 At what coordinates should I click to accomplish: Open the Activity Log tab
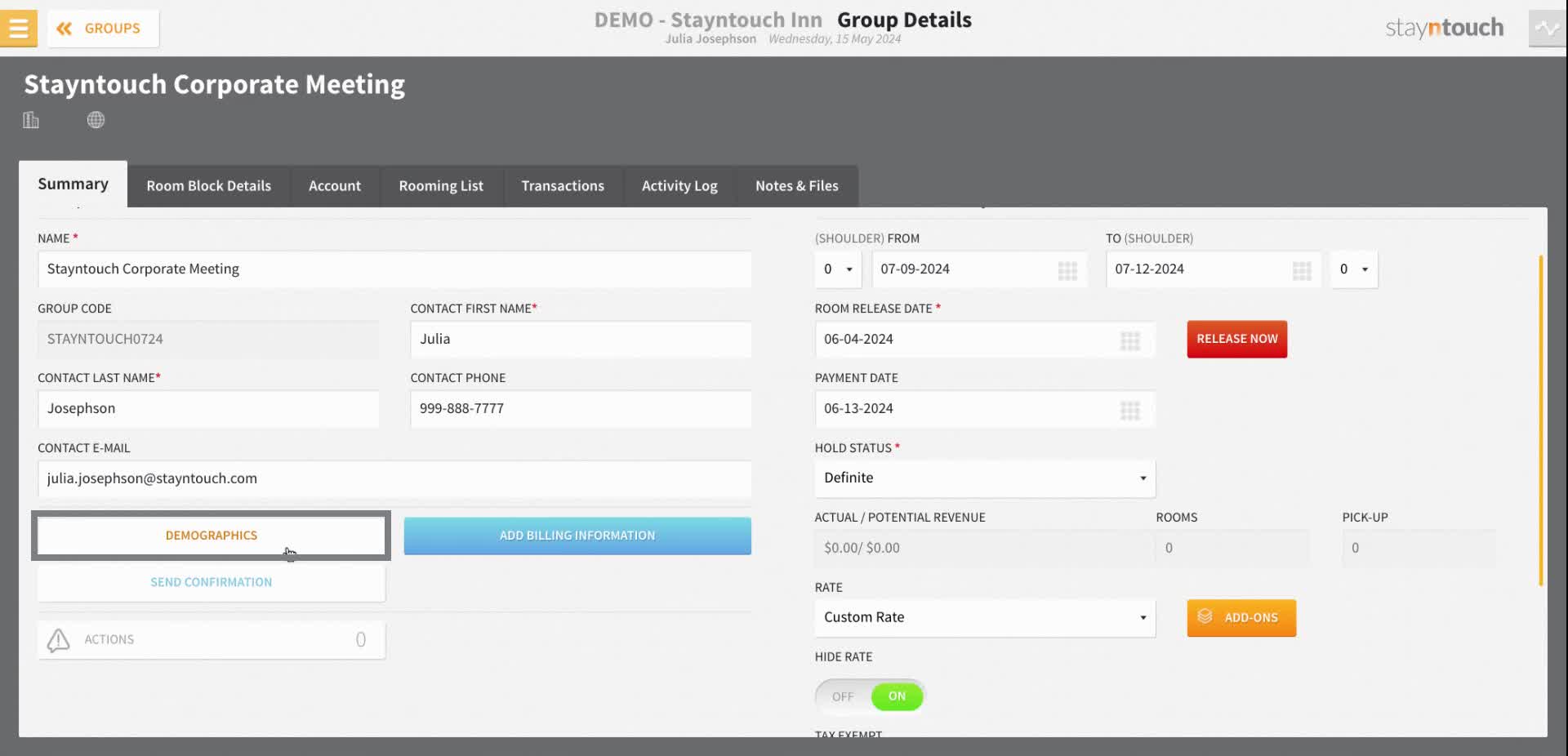pyautogui.click(x=679, y=186)
